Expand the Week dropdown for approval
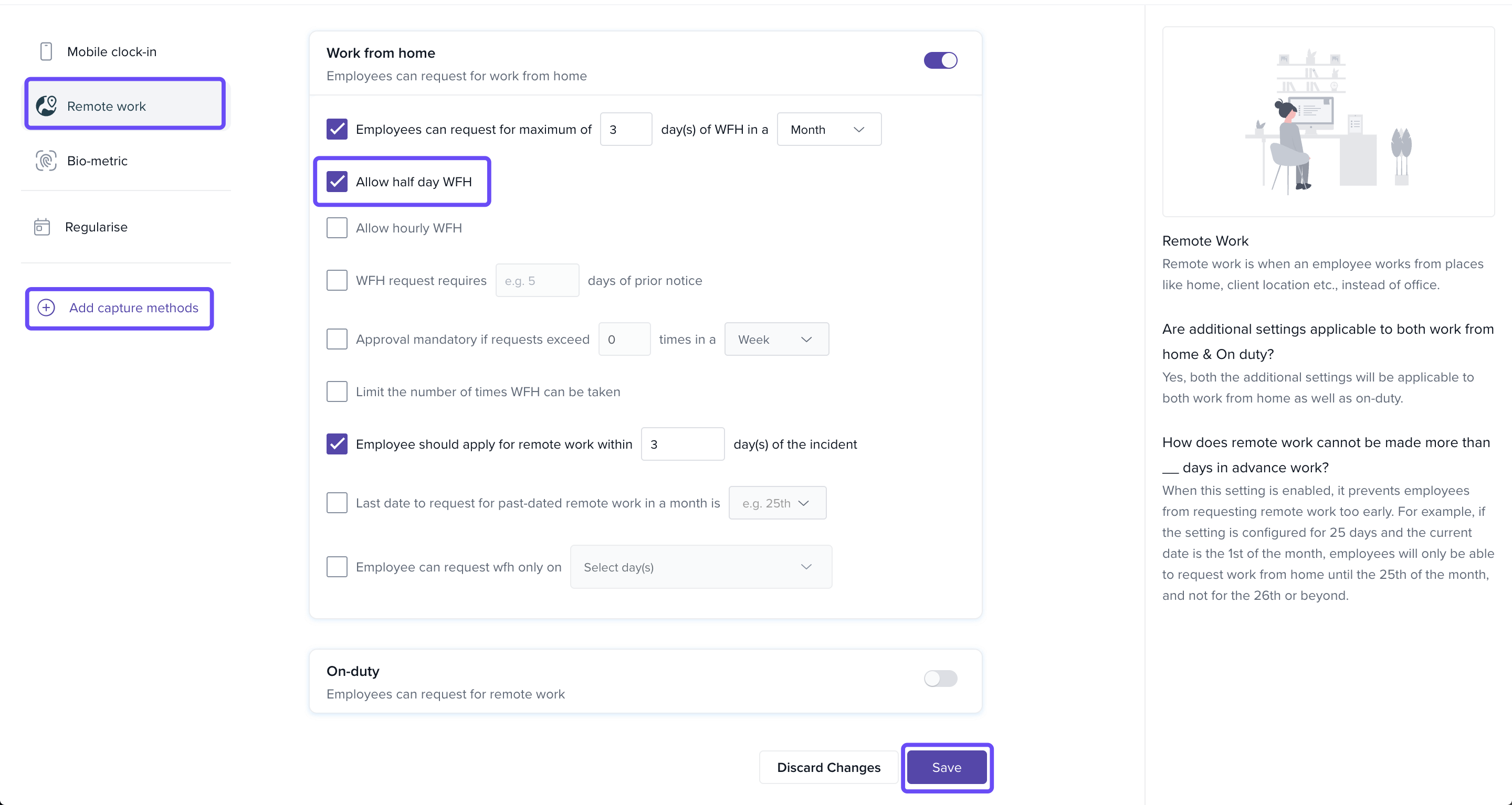This screenshot has height=805, width=1512. click(x=776, y=339)
